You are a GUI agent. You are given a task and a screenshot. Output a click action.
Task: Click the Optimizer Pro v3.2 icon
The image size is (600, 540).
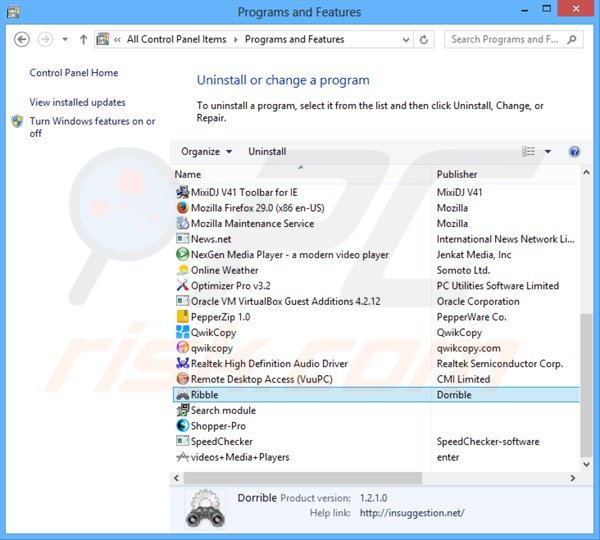[x=183, y=285]
